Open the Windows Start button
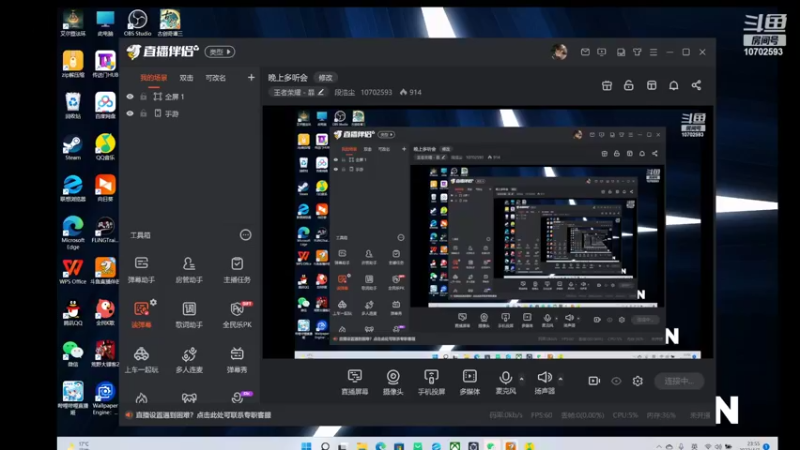The height and width of the screenshot is (450, 800). [306, 446]
